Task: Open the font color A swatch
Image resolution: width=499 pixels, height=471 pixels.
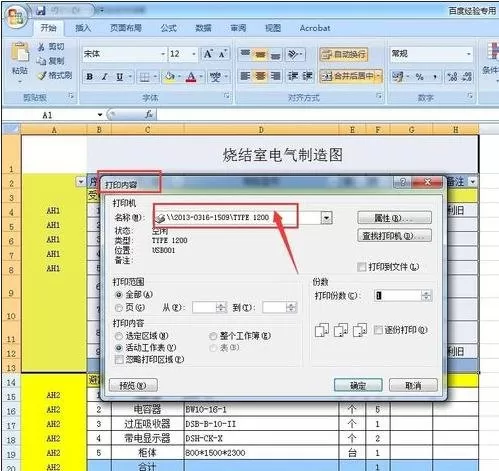Action: (x=191, y=77)
